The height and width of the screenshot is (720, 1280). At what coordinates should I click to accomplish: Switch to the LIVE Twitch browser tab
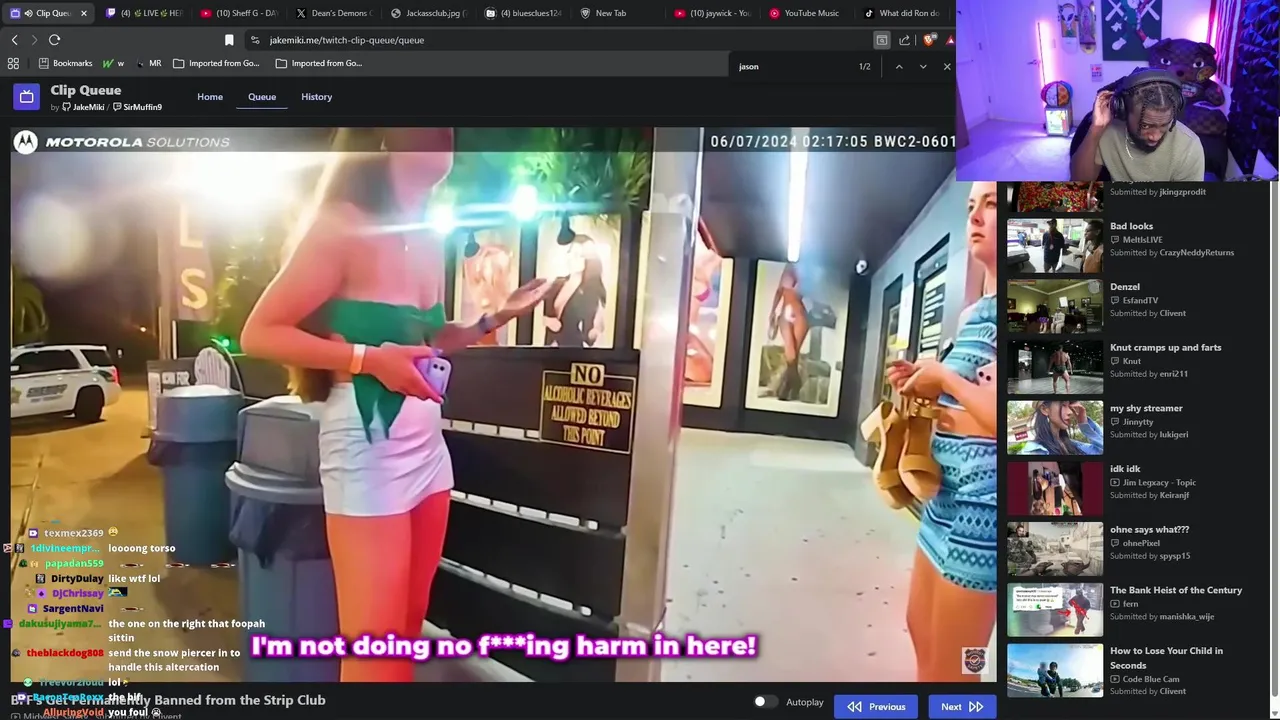tap(145, 13)
